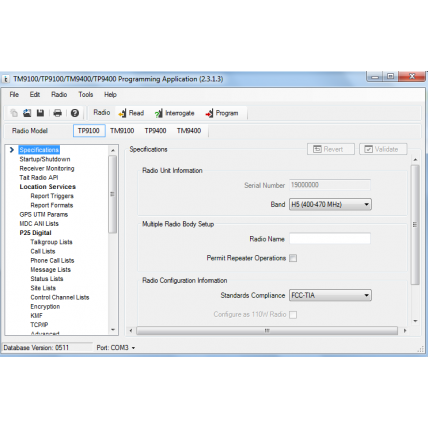Select the TP9400 radio model
This screenshot has width=428, height=428.
(155, 131)
